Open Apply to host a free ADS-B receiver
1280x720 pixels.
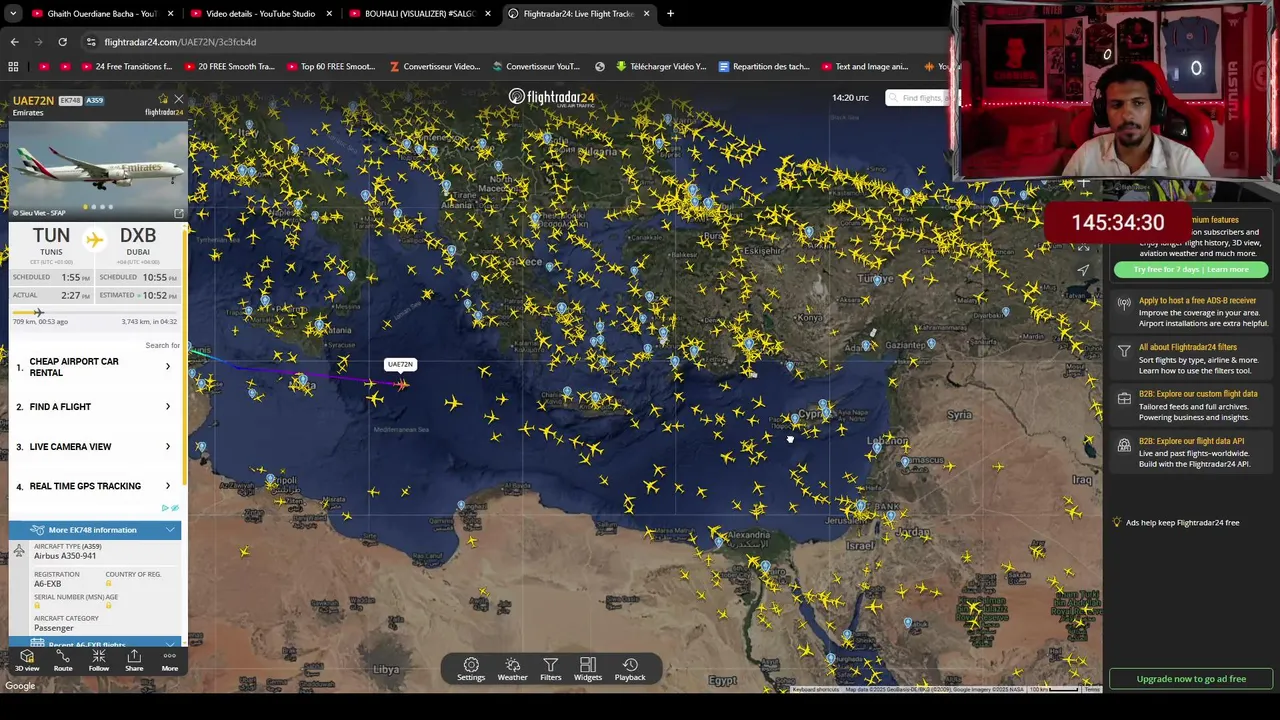1193,312
